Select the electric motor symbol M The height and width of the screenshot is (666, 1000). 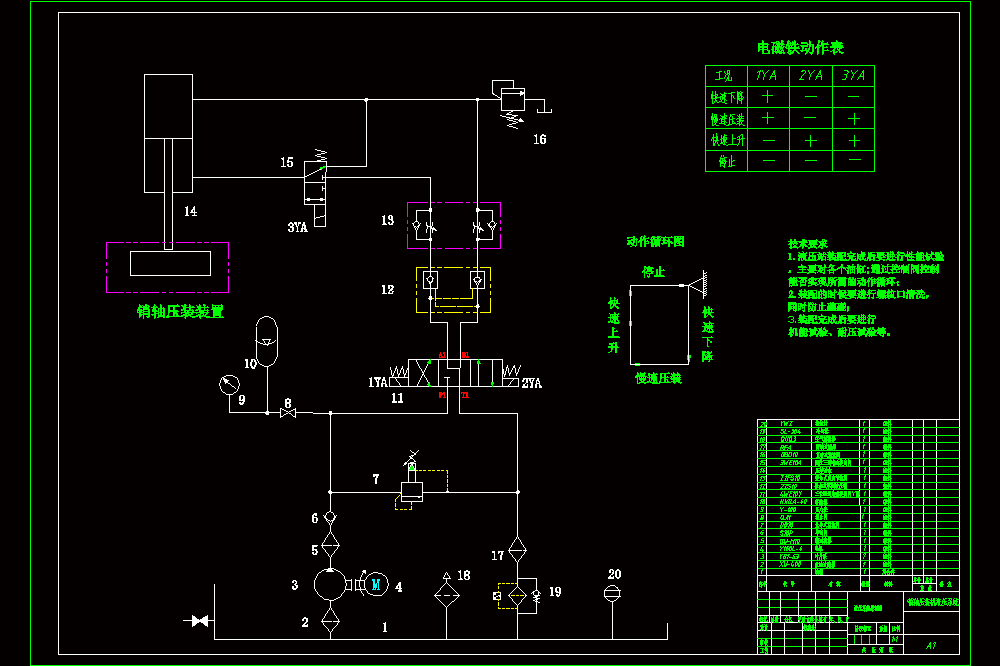pos(376,584)
